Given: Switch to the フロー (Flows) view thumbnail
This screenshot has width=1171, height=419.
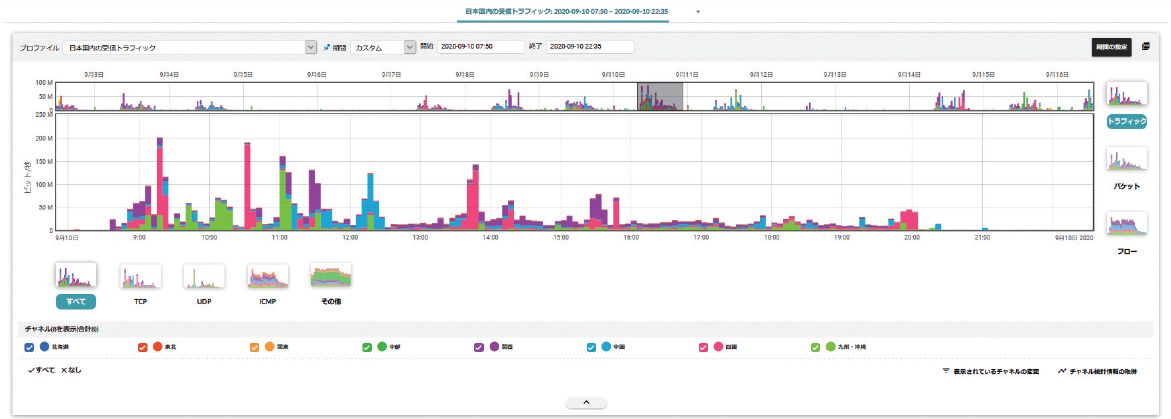Looking at the screenshot, I should pos(1127,226).
